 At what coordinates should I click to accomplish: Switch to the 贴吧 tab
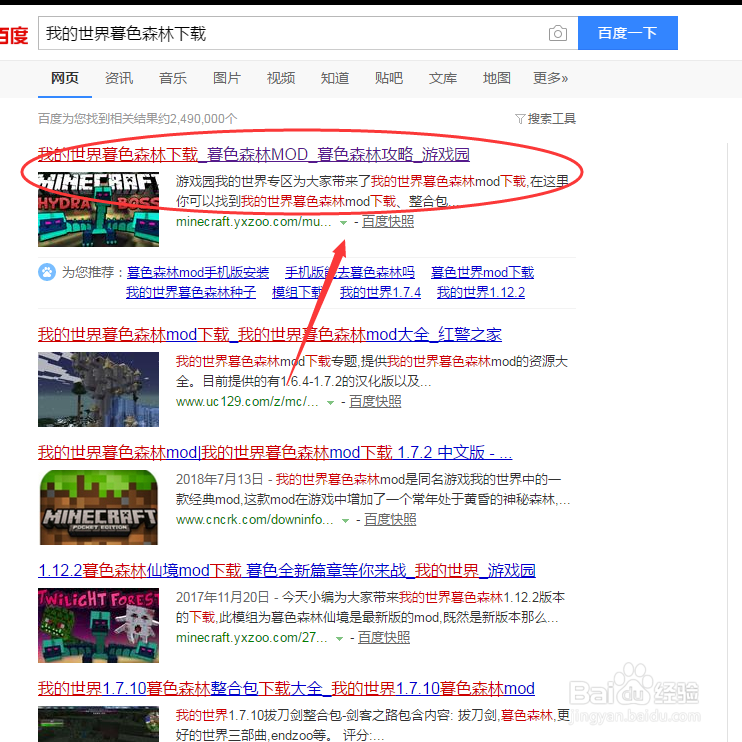pyautogui.click(x=389, y=78)
